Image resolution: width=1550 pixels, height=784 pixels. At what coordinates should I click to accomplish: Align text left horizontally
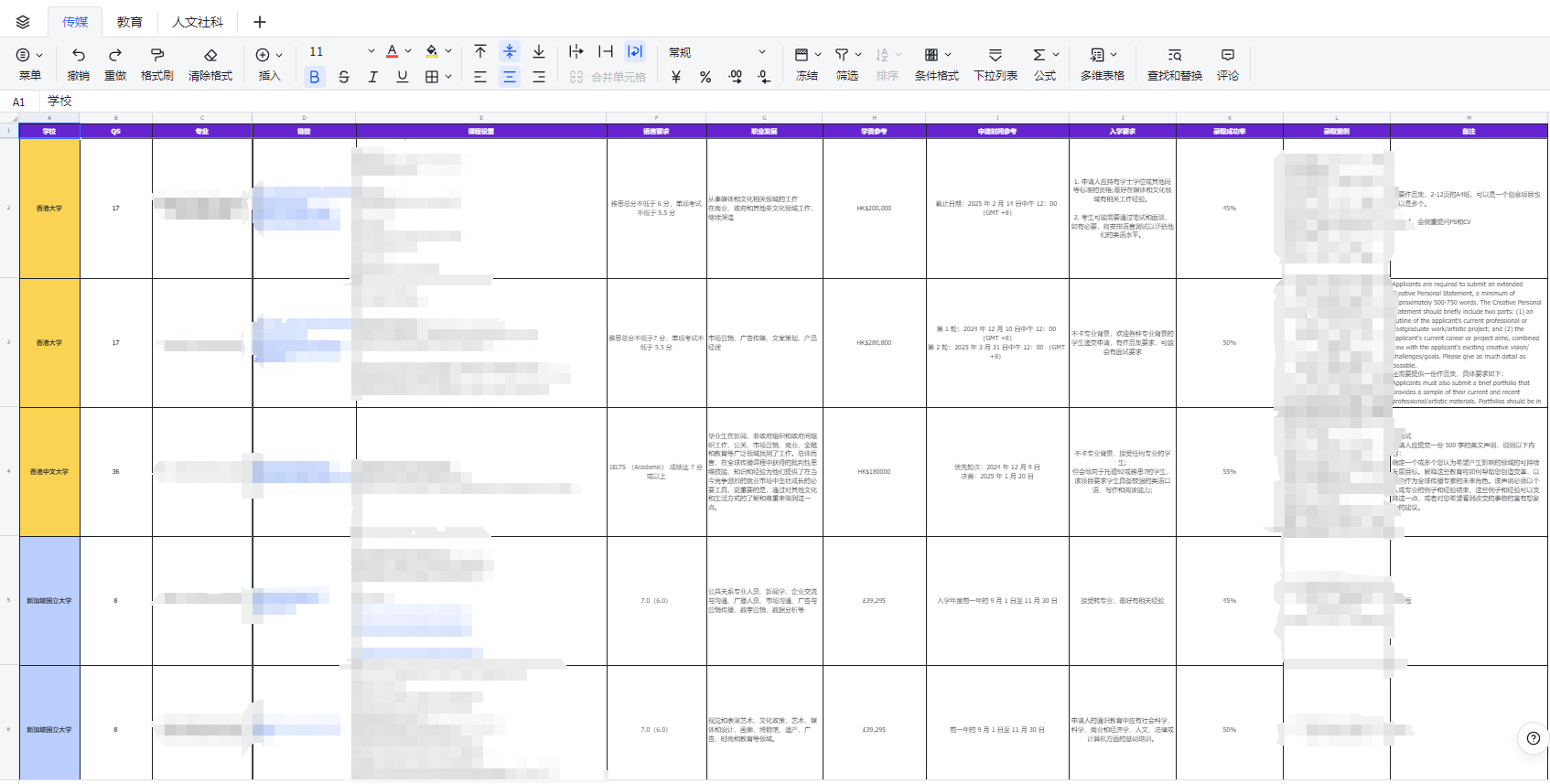click(480, 77)
